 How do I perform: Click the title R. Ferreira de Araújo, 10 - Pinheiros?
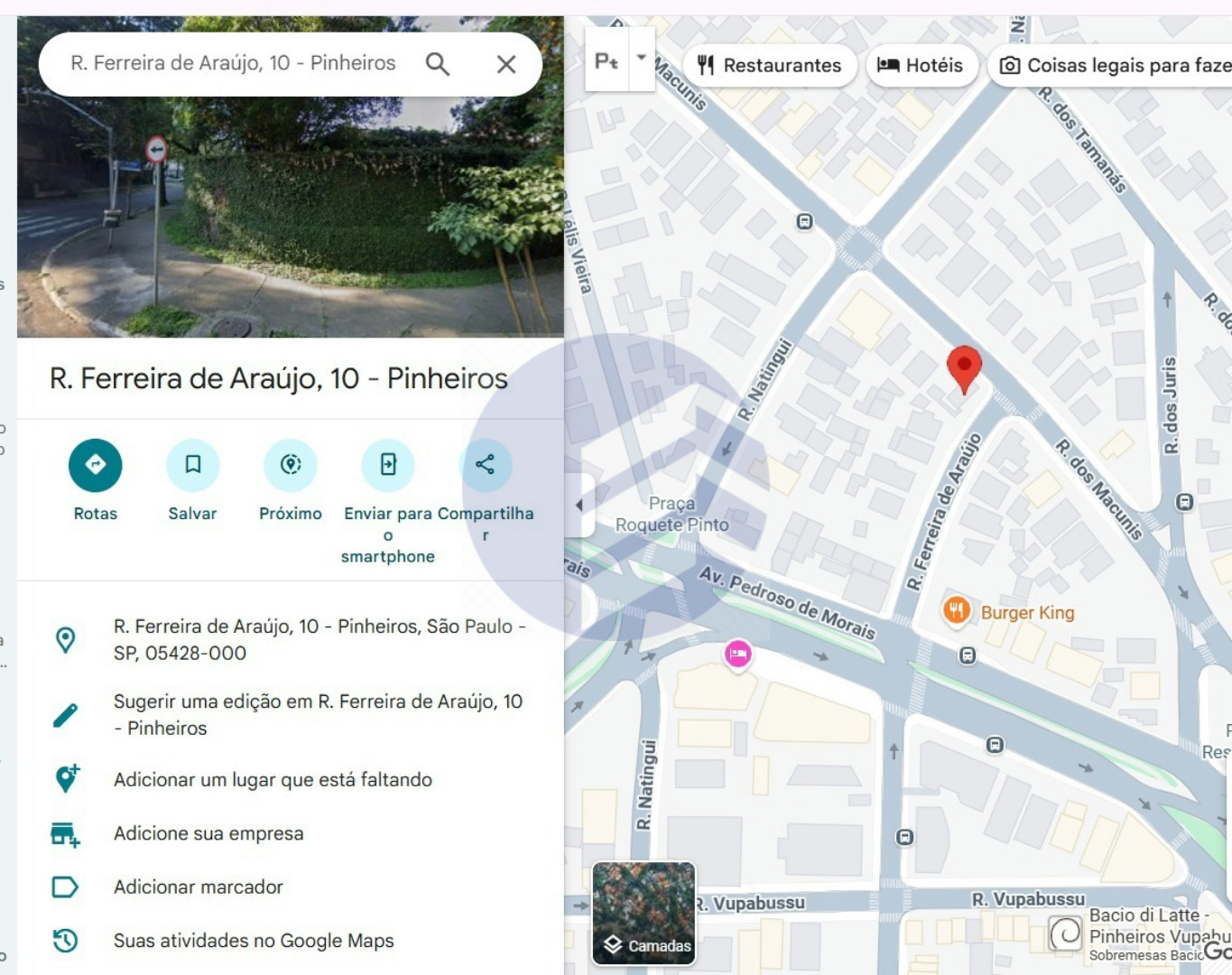pyautogui.click(x=279, y=378)
